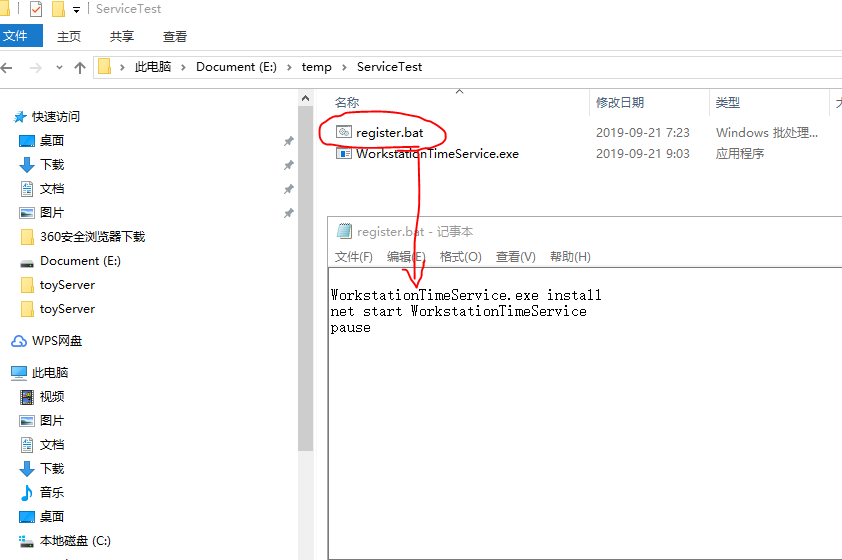Open Notepad's 格式(O) menu
Image resolution: width=842 pixels, height=560 pixels.
click(x=460, y=257)
